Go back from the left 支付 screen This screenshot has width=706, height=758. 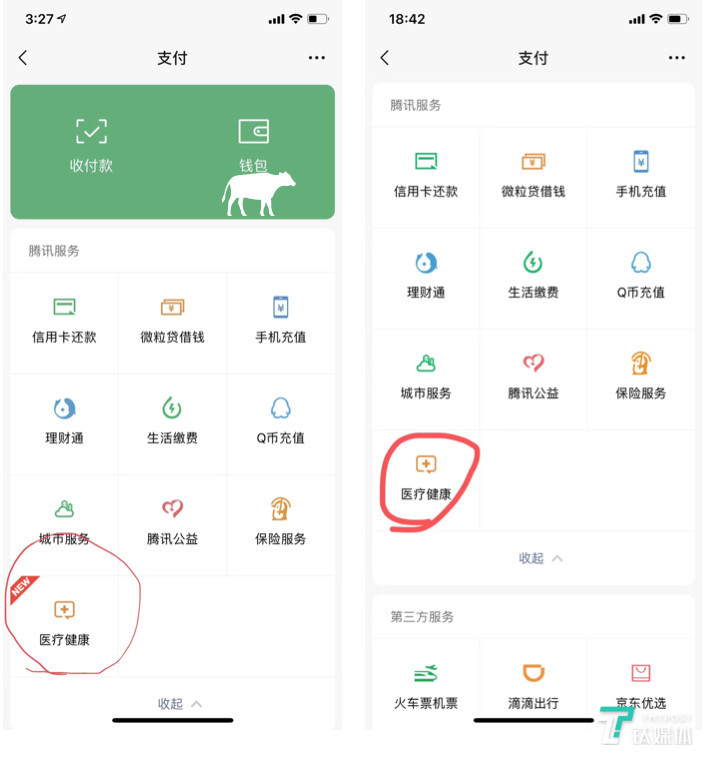tap(23, 58)
